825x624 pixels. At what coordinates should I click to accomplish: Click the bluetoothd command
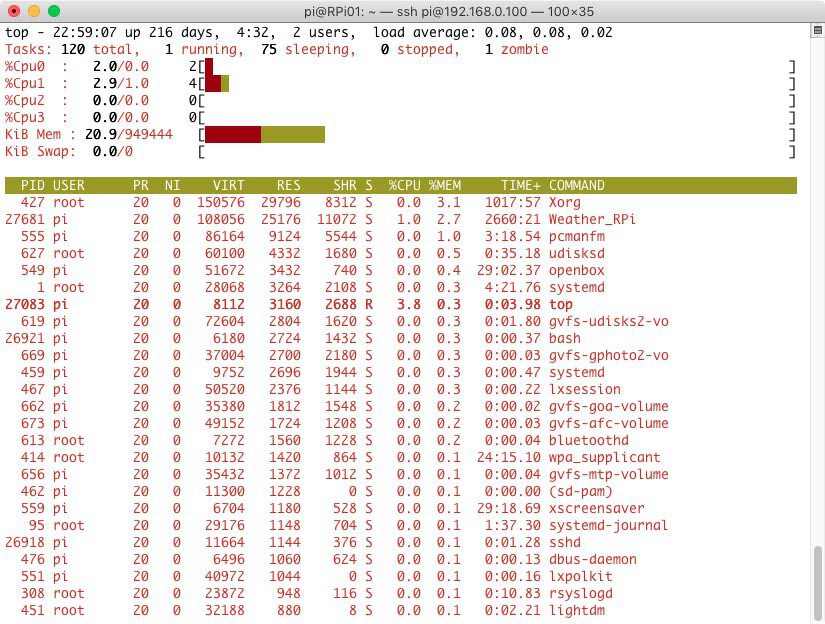[589, 440]
